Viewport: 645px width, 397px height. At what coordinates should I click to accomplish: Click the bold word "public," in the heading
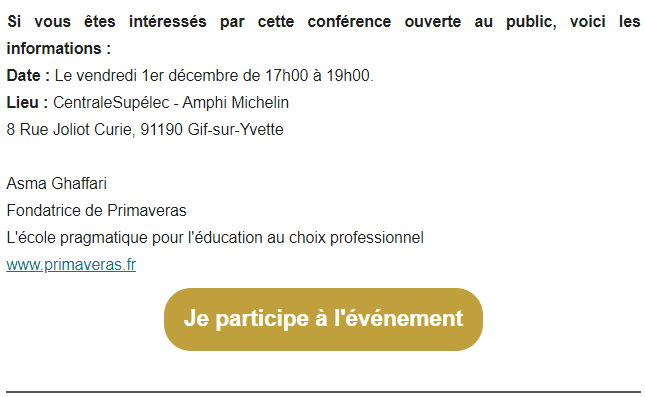pyautogui.click(x=531, y=21)
